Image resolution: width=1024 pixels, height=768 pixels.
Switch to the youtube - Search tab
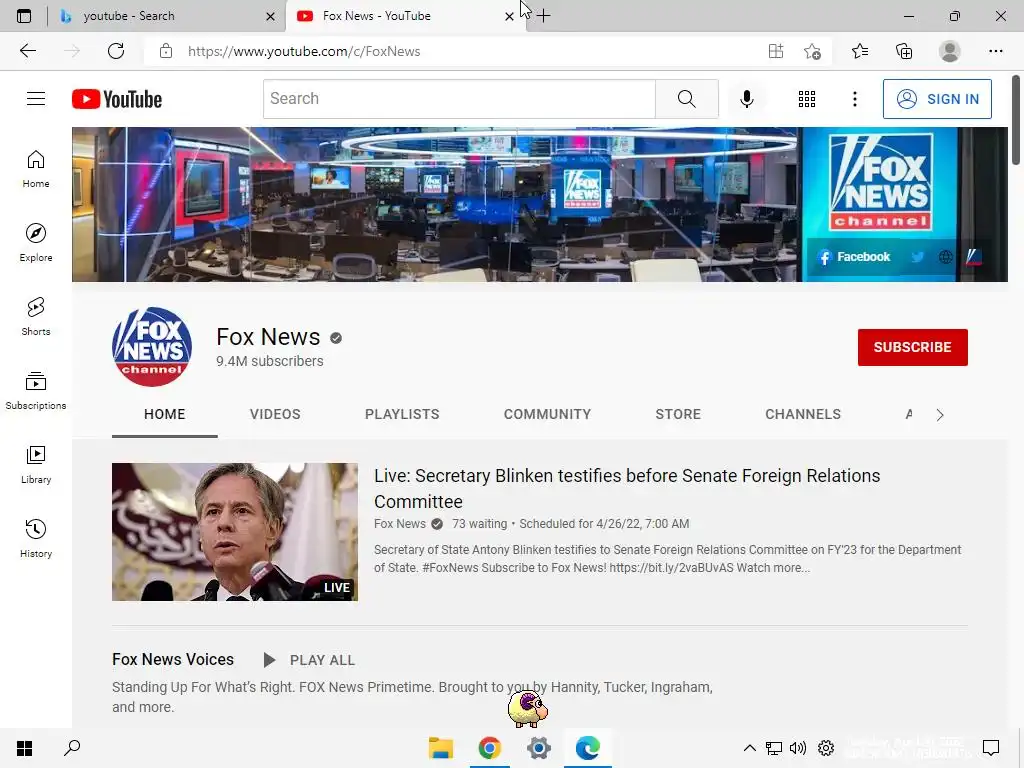[x=167, y=16]
